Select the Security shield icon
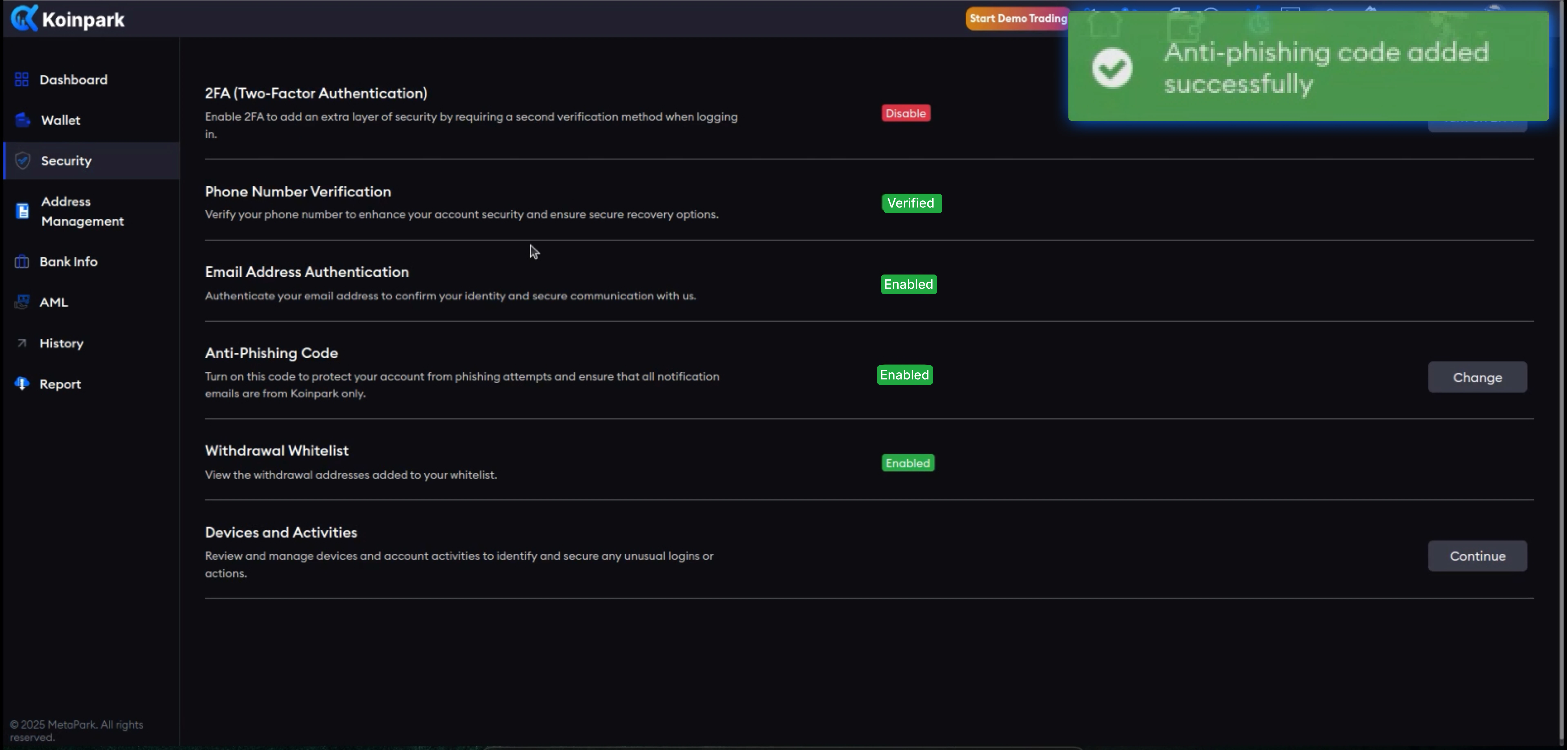The height and width of the screenshot is (750, 1568). [22, 160]
